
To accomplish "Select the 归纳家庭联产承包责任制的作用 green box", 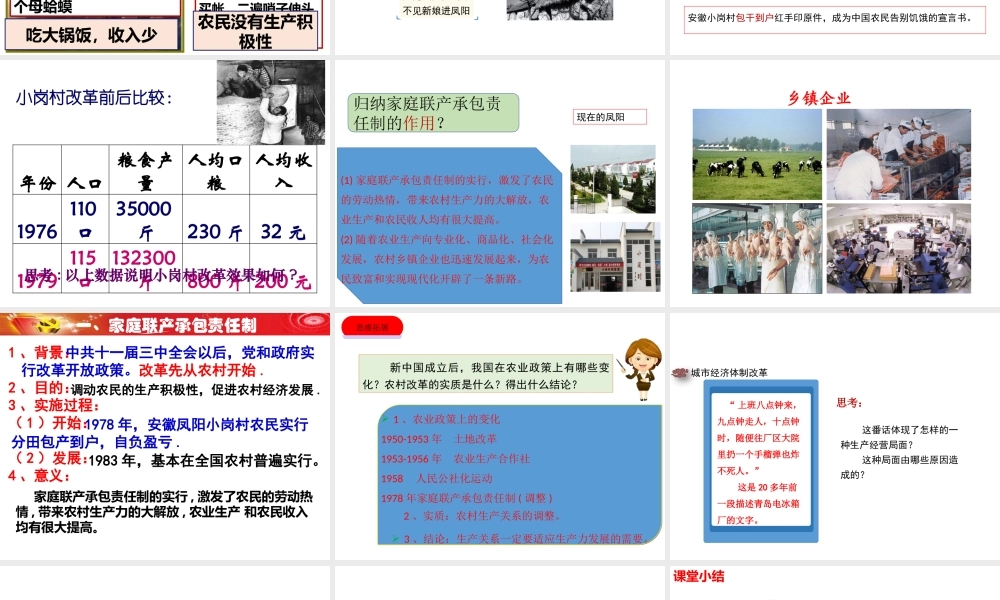I will pyautogui.click(x=433, y=113).
